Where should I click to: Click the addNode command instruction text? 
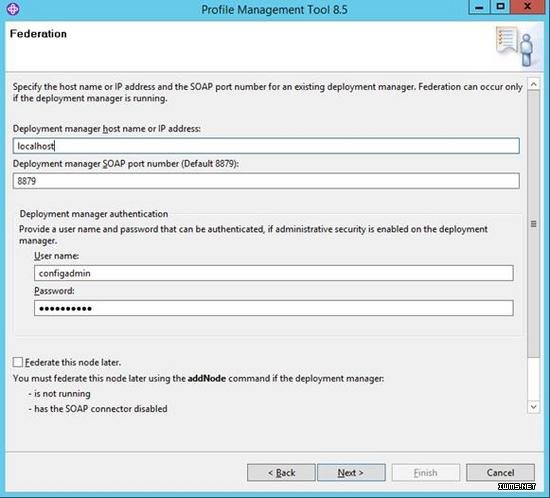[x=198, y=378]
